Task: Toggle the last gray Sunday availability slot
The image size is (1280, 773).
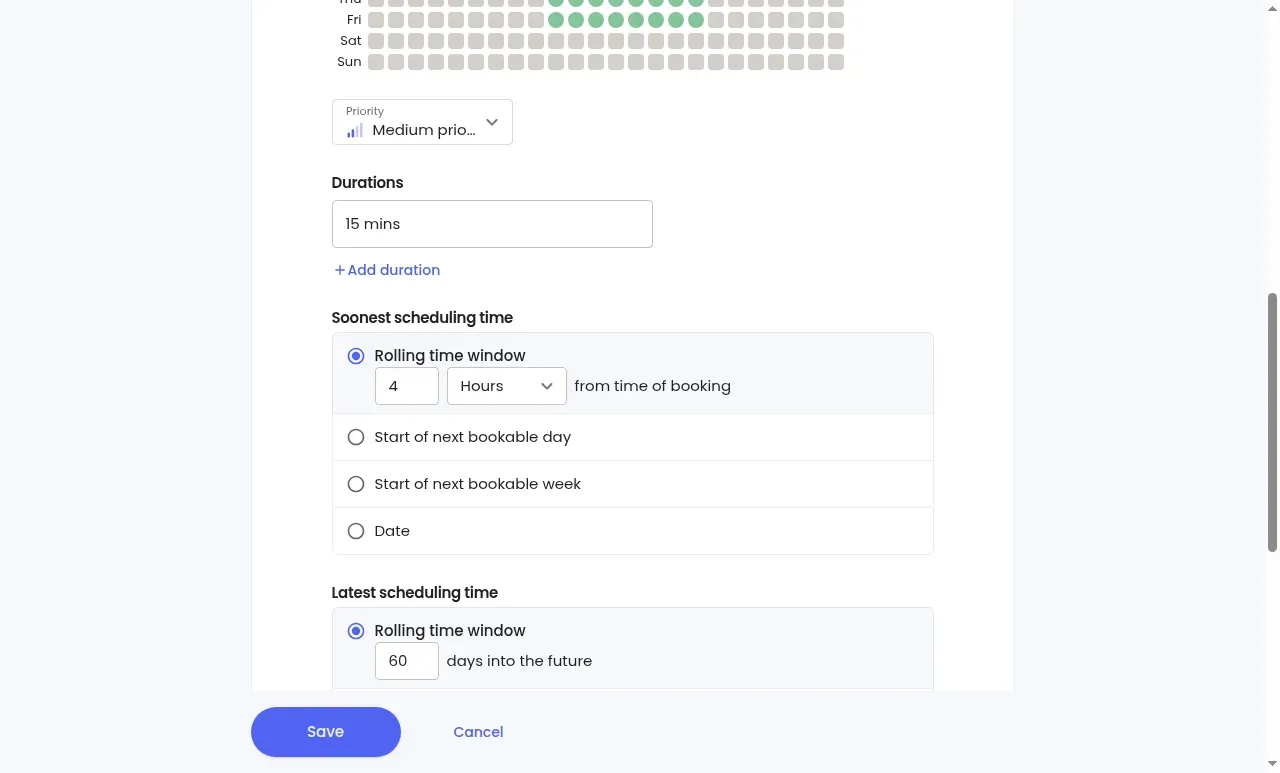Action: click(x=836, y=62)
